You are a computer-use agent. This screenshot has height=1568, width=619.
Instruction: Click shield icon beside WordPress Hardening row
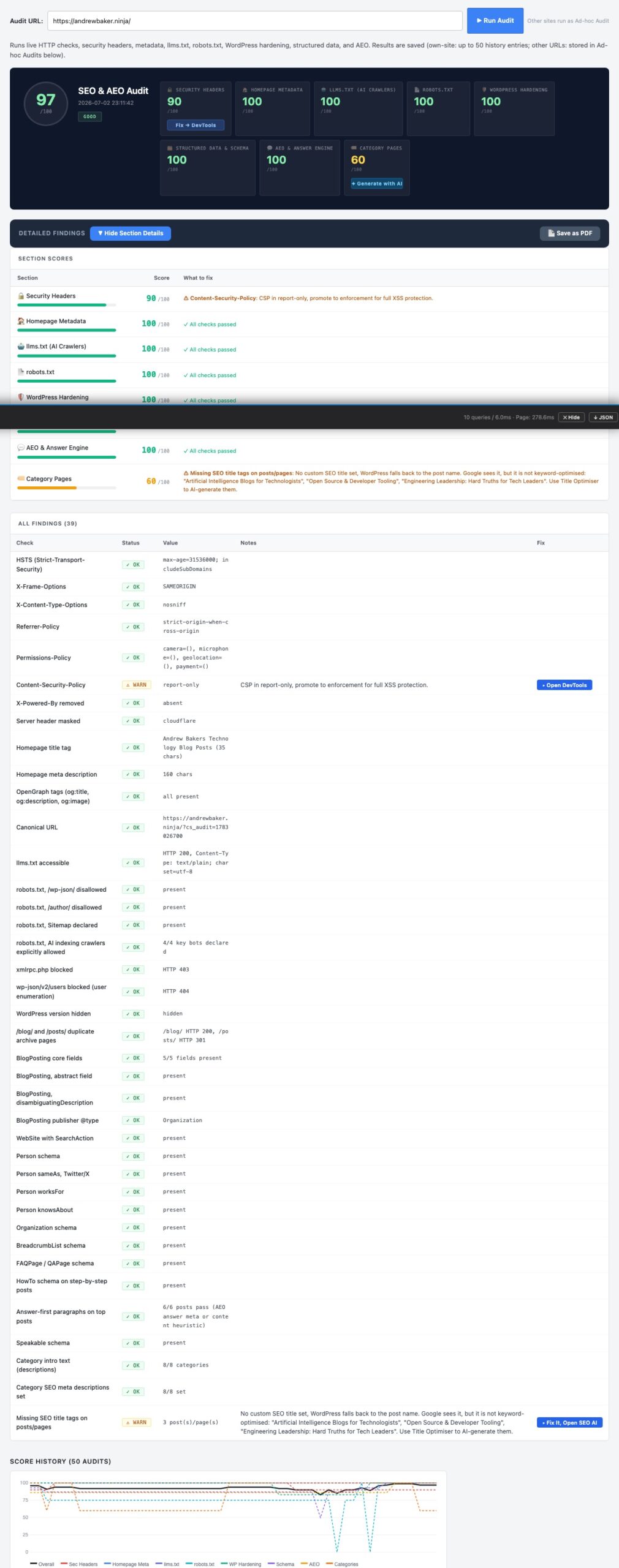[x=21, y=397]
